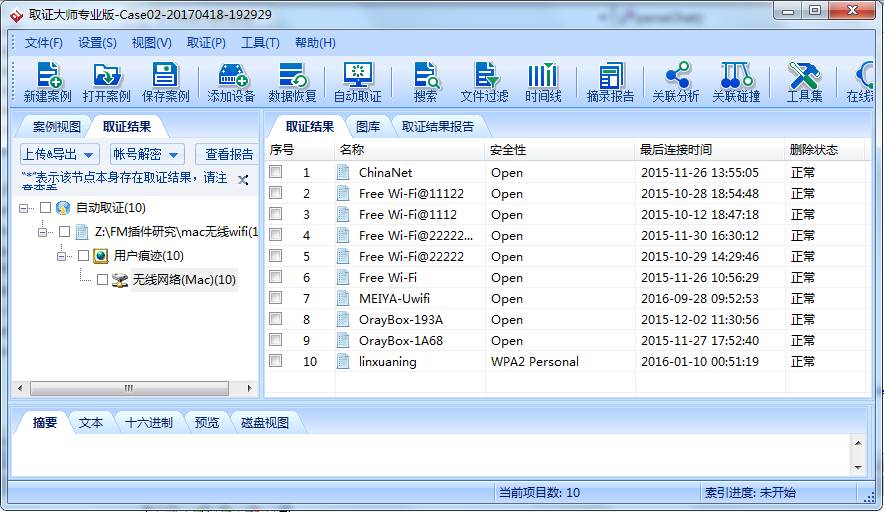Switch to the 图库 tab
The image size is (884, 512).
pos(368,126)
